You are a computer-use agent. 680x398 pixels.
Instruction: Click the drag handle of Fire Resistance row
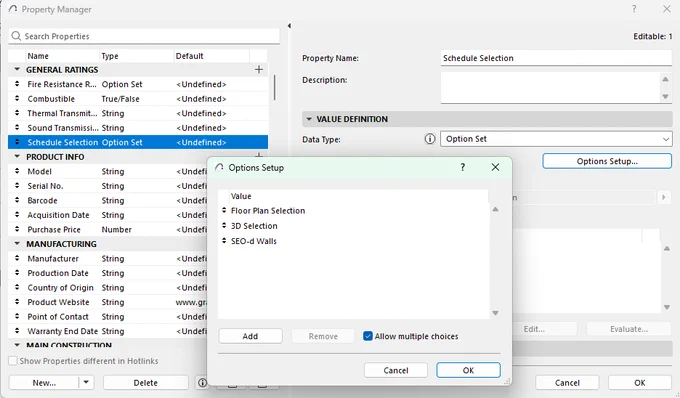[17, 84]
